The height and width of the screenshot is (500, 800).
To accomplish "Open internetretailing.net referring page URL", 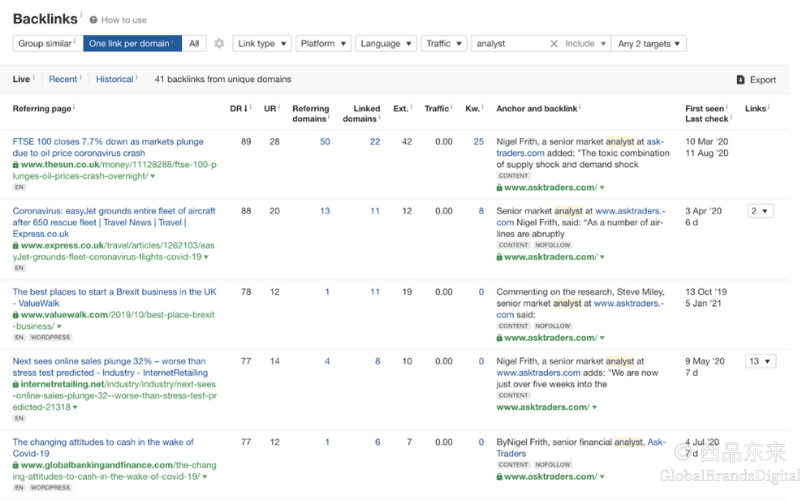I will tap(114, 395).
